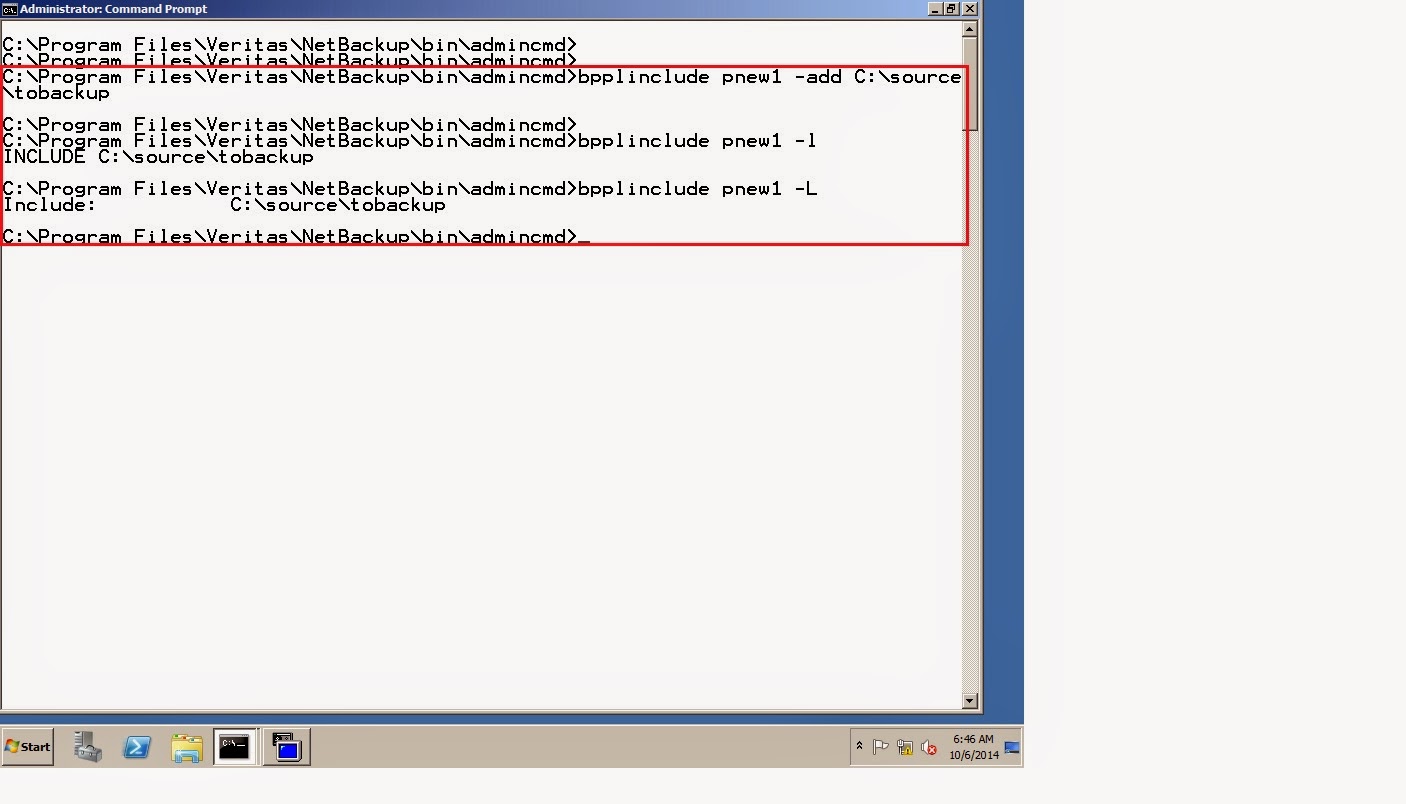Launch Windows PowerShell from the taskbar
Image resolution: width=1406 pixels, height=804 pixels.
click(x=137, y=746)
